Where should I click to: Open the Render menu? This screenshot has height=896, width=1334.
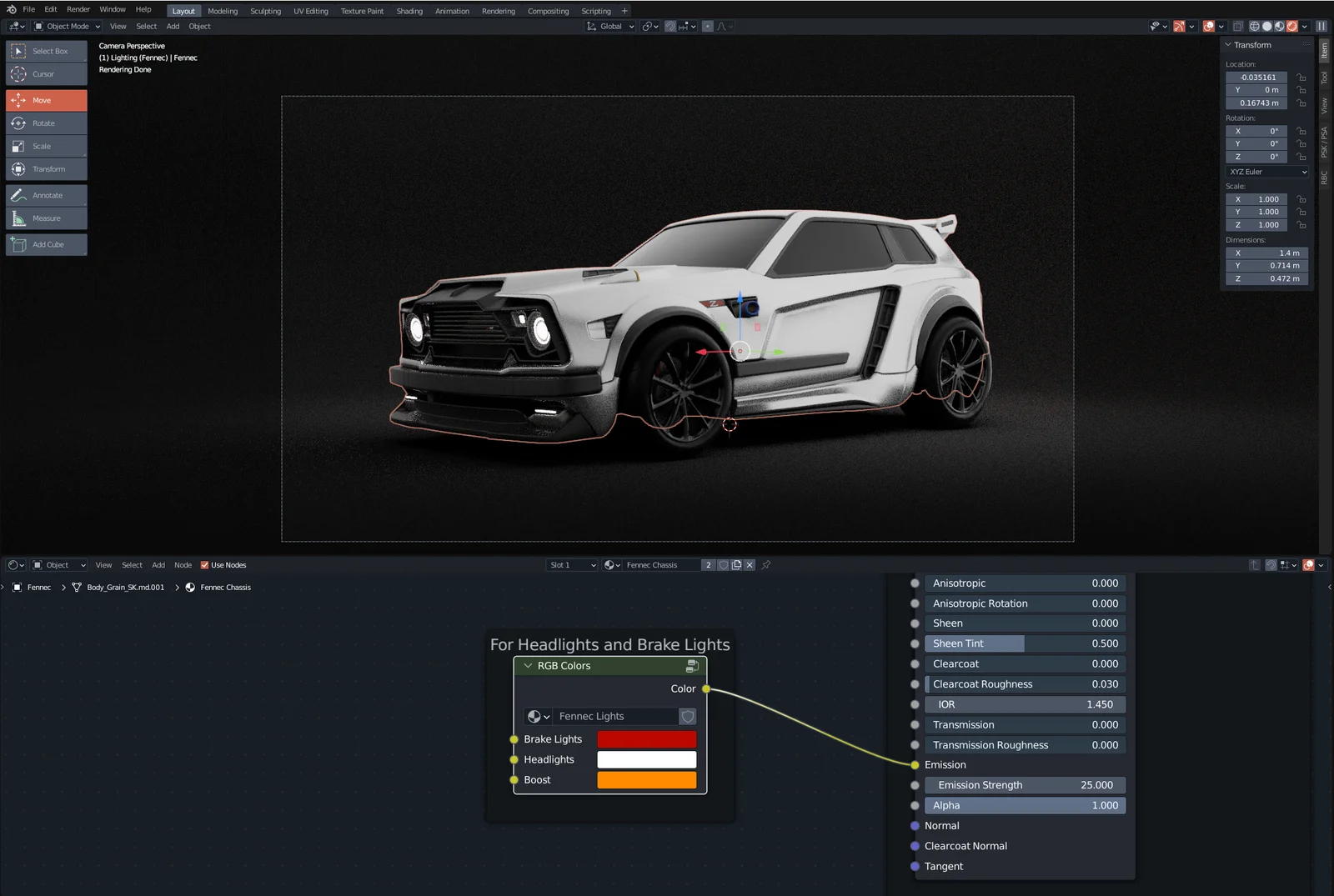point(78,10)
